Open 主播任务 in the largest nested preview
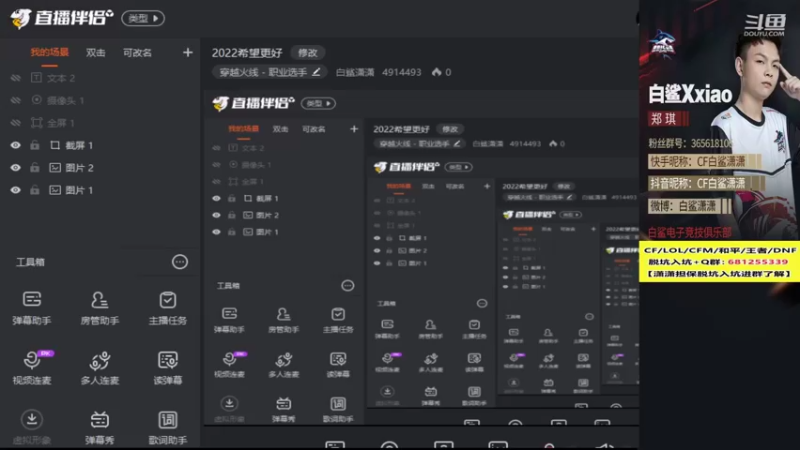This screenshot has width=800, height=450. pos(338,320)
